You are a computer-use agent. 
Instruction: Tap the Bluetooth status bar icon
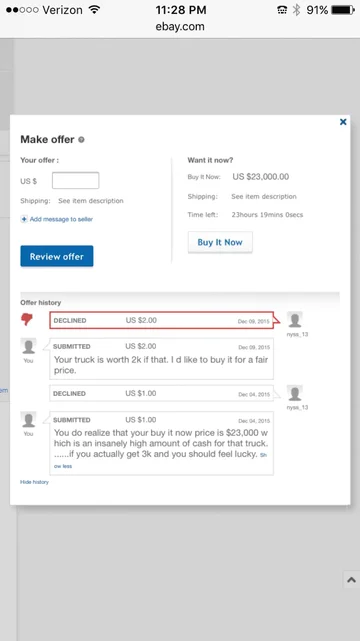pyautogui.click(x=297, y=10)
